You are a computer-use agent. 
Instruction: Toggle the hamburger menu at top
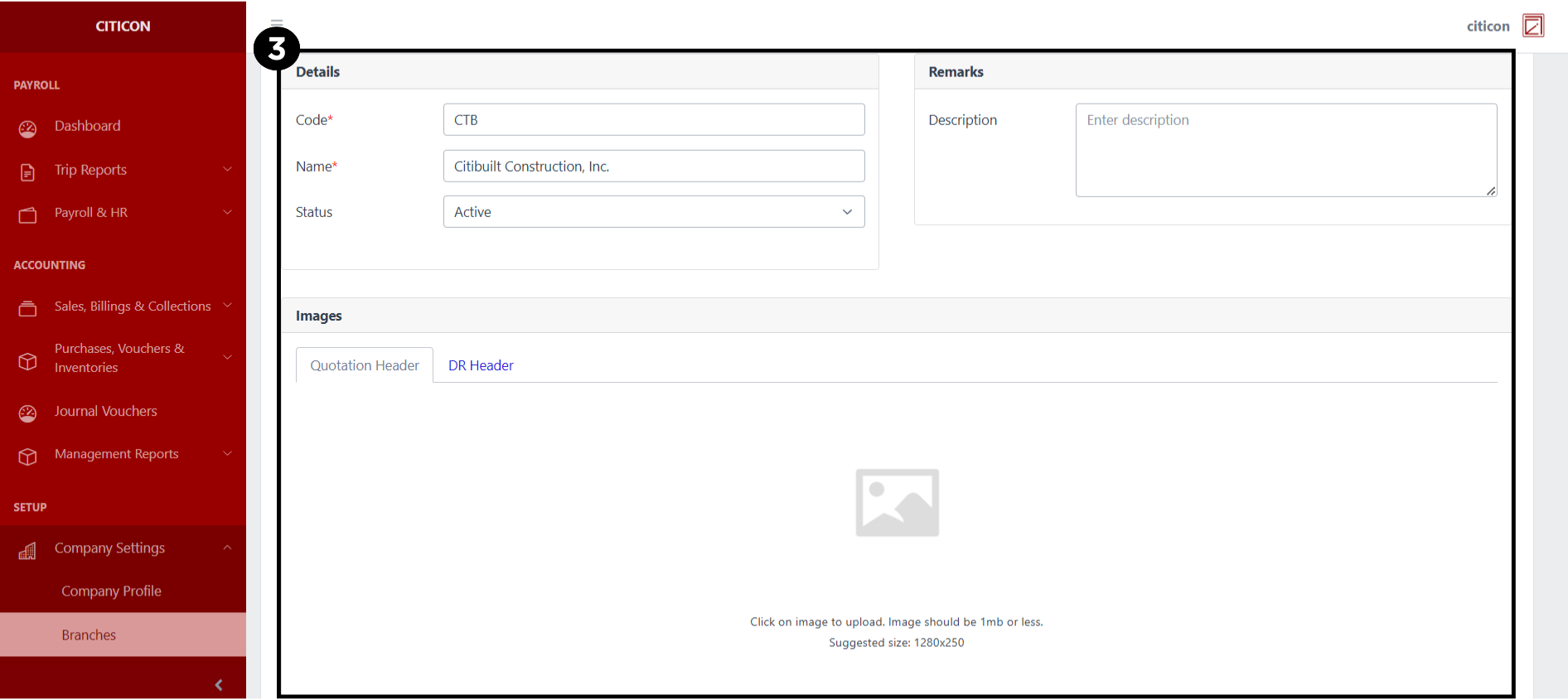[x=277, y=22]
